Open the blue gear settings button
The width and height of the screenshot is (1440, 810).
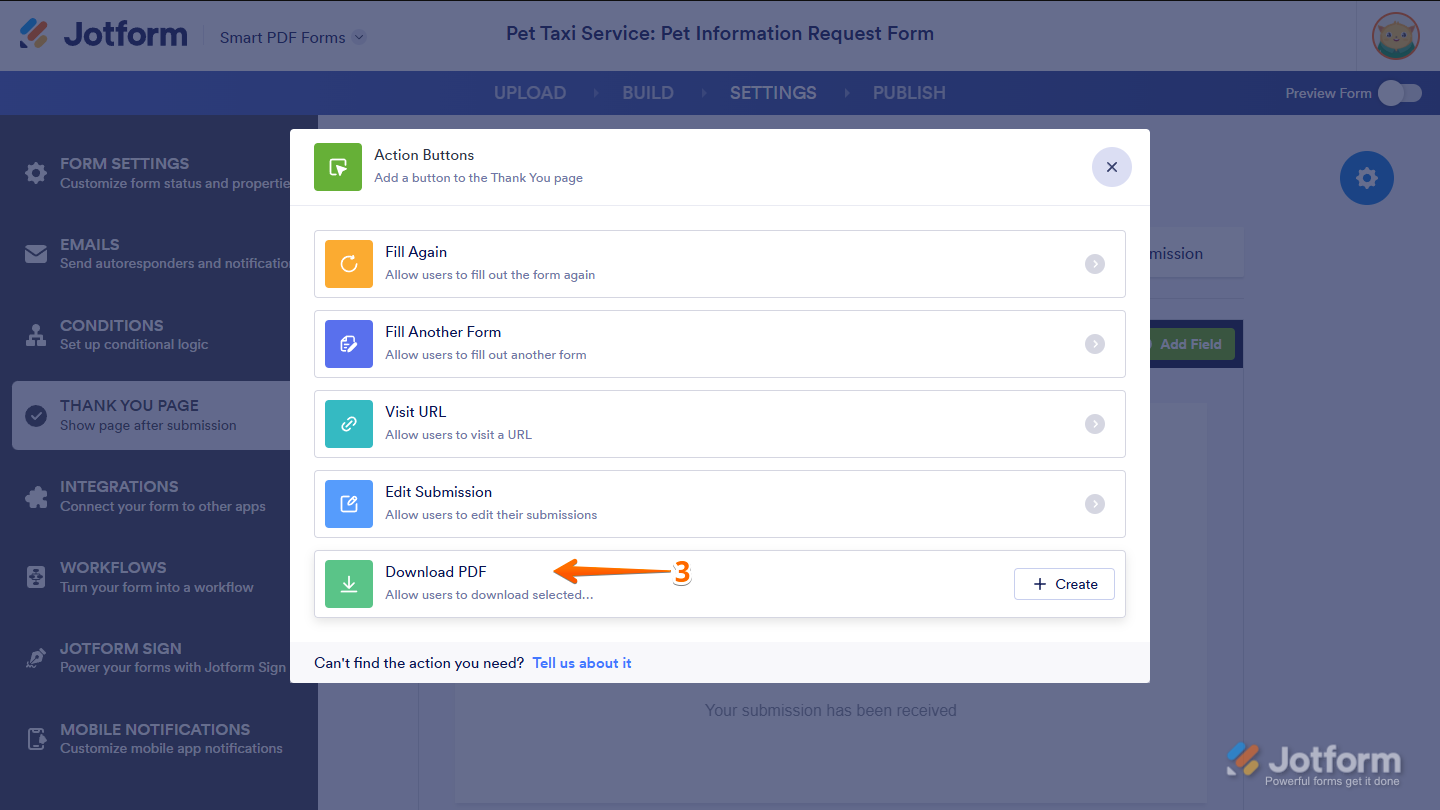(1366, 178)
